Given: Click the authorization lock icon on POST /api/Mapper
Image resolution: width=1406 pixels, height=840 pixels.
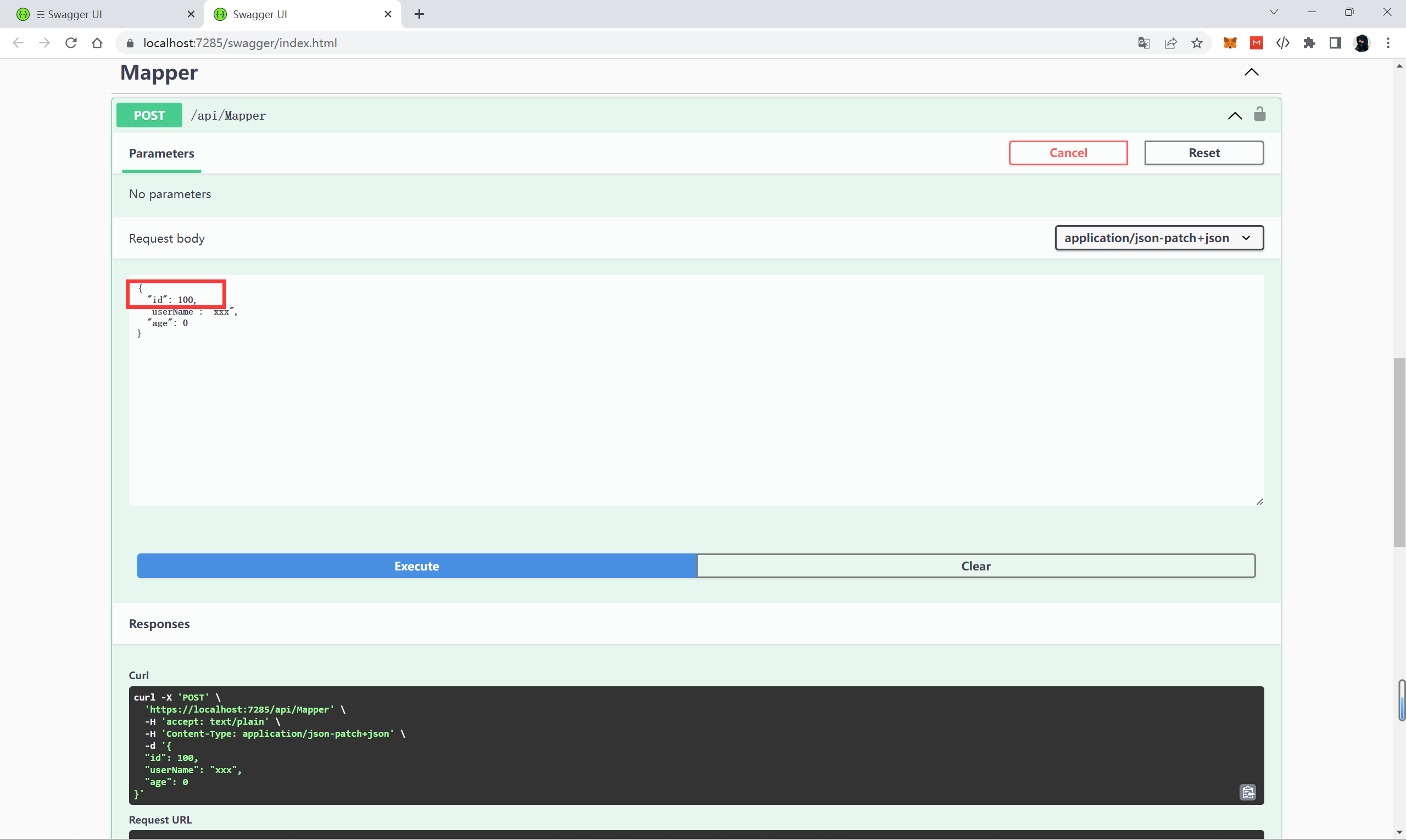Looking at the screenshot, I should tap(1259, 115).
